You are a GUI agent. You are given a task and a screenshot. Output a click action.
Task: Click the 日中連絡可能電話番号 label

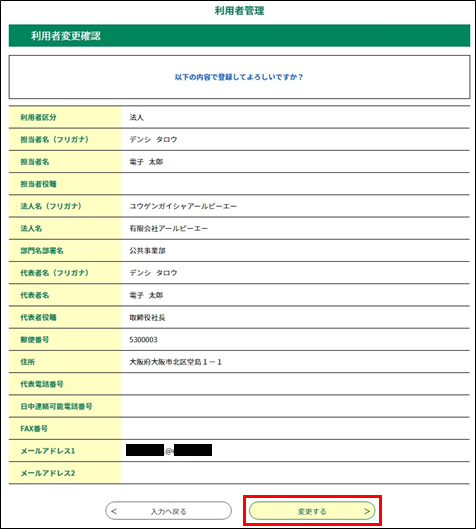(x=56, y=406)
